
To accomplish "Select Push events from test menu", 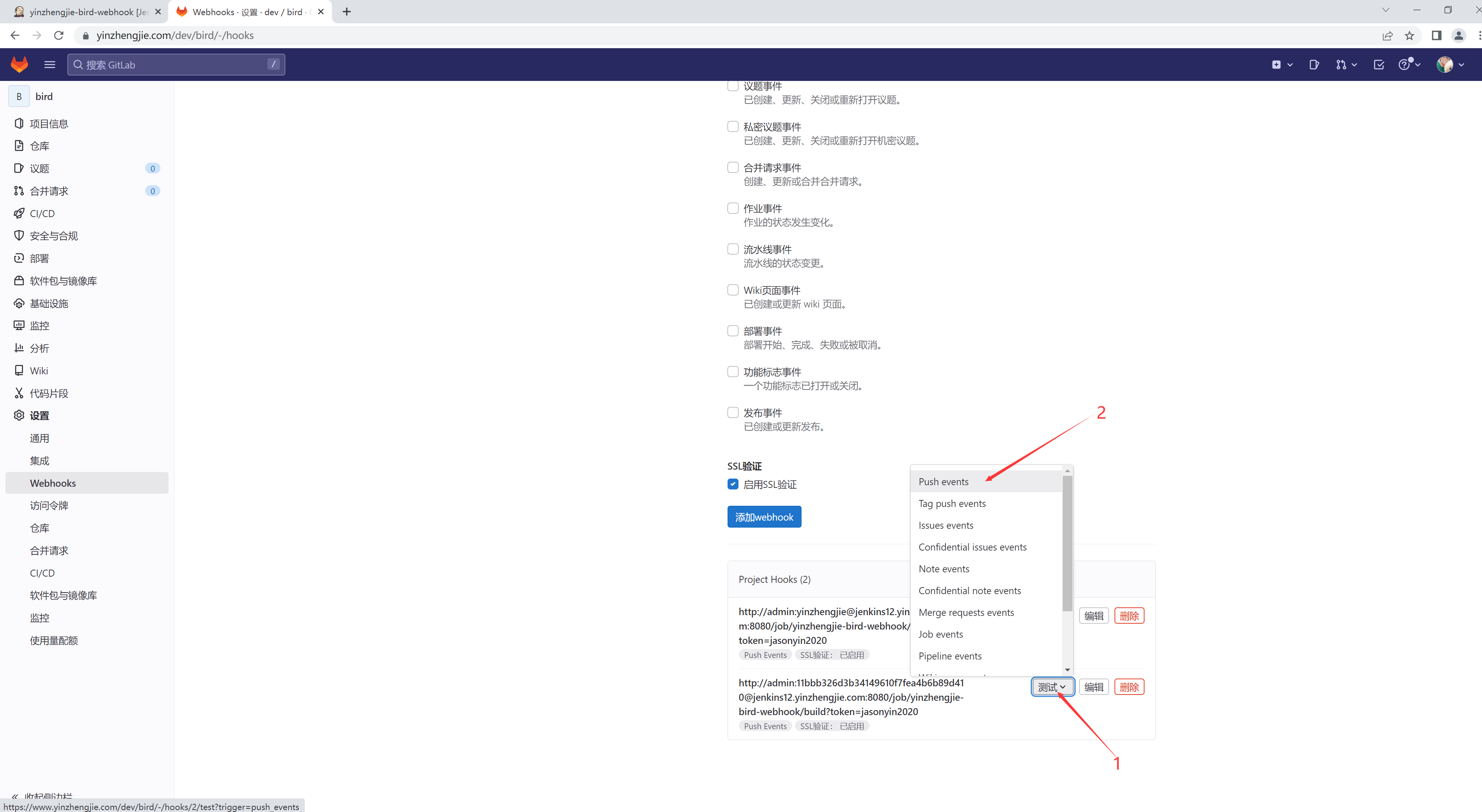I will [x=944, y=481].
